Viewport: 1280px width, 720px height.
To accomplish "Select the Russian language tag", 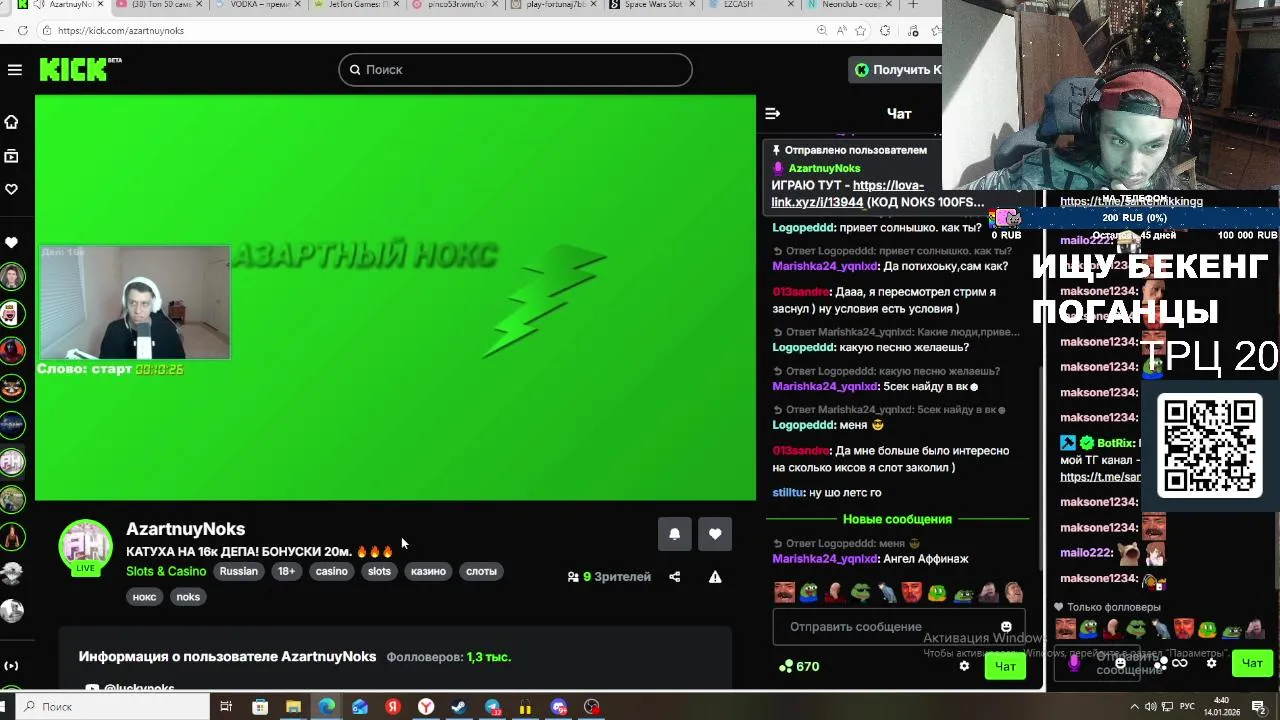I will (x=238, y=571).
